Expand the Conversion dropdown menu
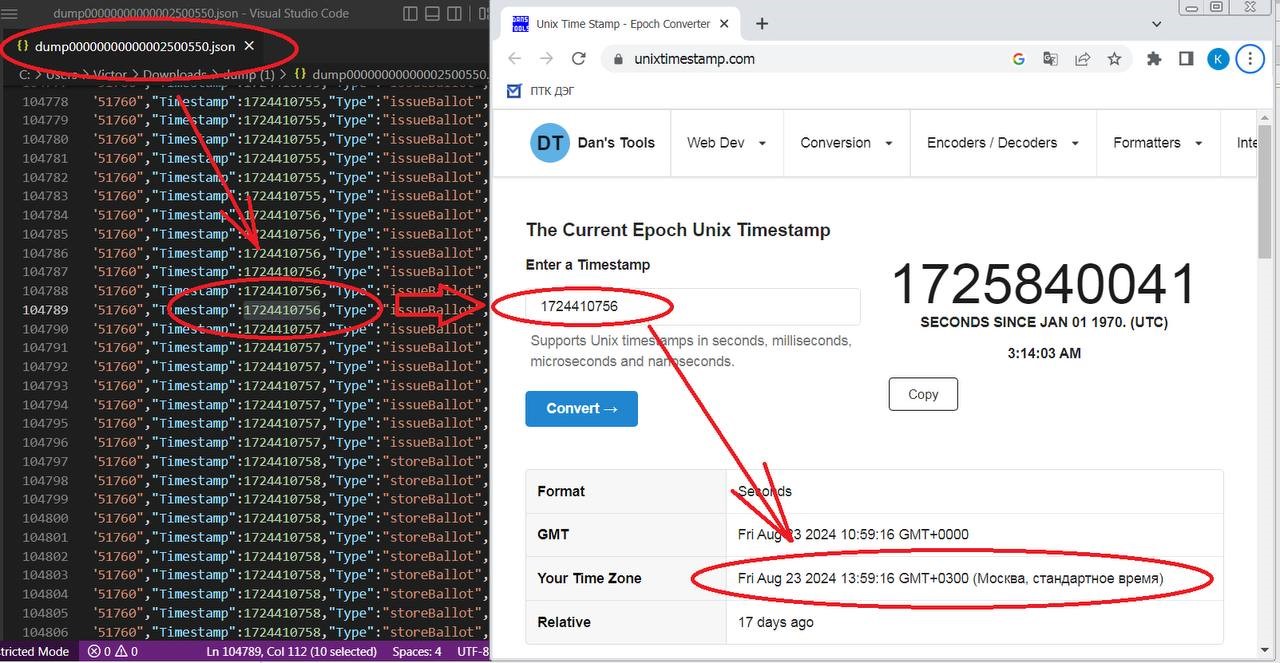This screenshot has height=663, width=1280. pos(846,143)
